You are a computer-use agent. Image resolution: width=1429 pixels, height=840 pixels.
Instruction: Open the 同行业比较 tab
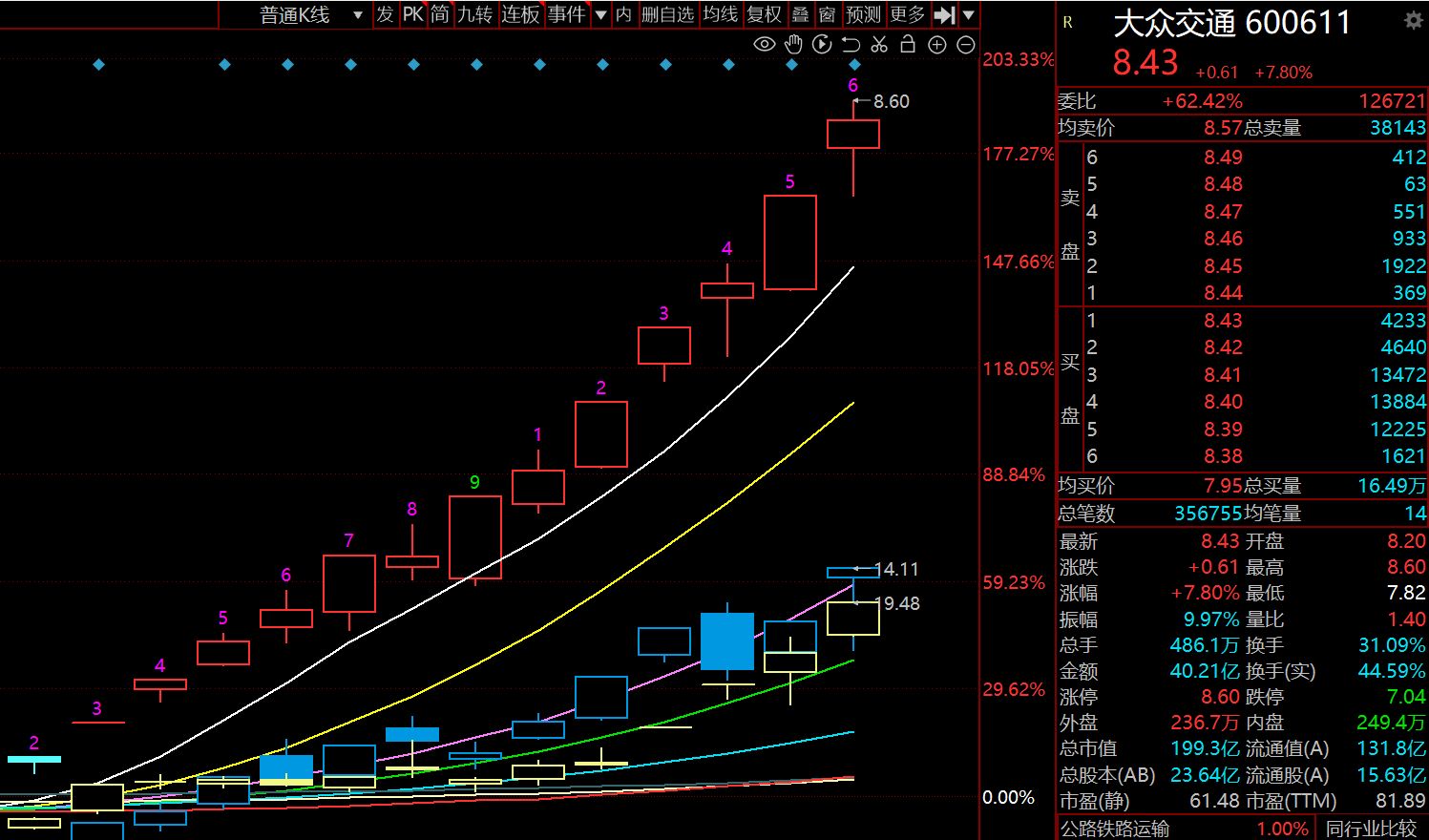pos(1372,829)
